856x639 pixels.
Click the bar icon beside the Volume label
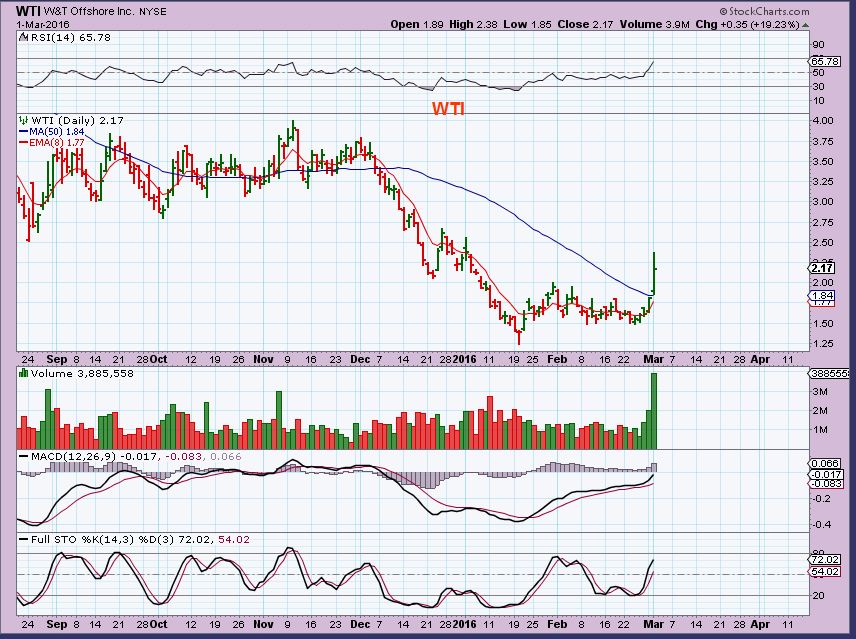23,373
